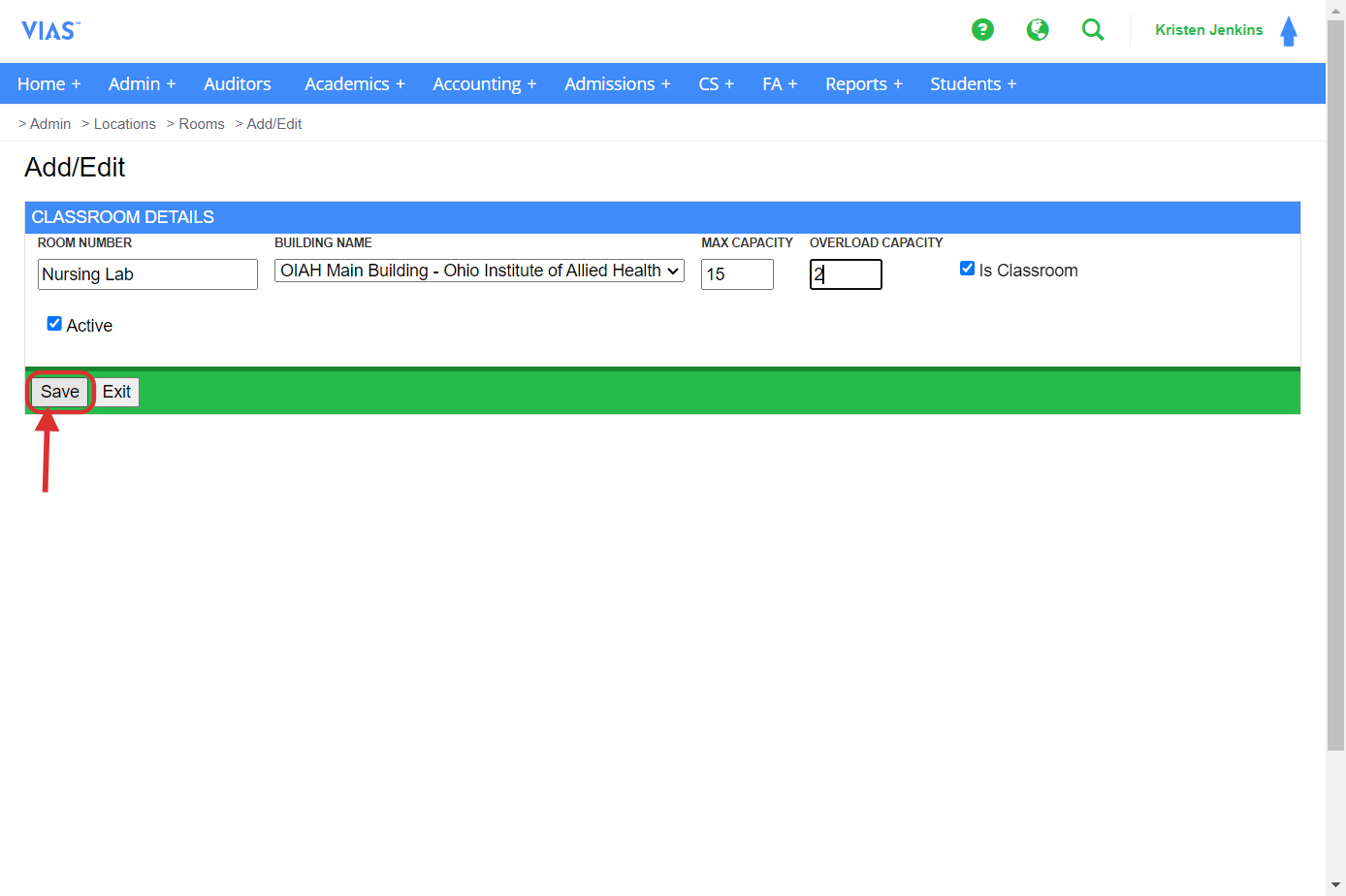
Task: Click the blue up arrow icon
Action: pyautogui.click(x=1289, y=31)
